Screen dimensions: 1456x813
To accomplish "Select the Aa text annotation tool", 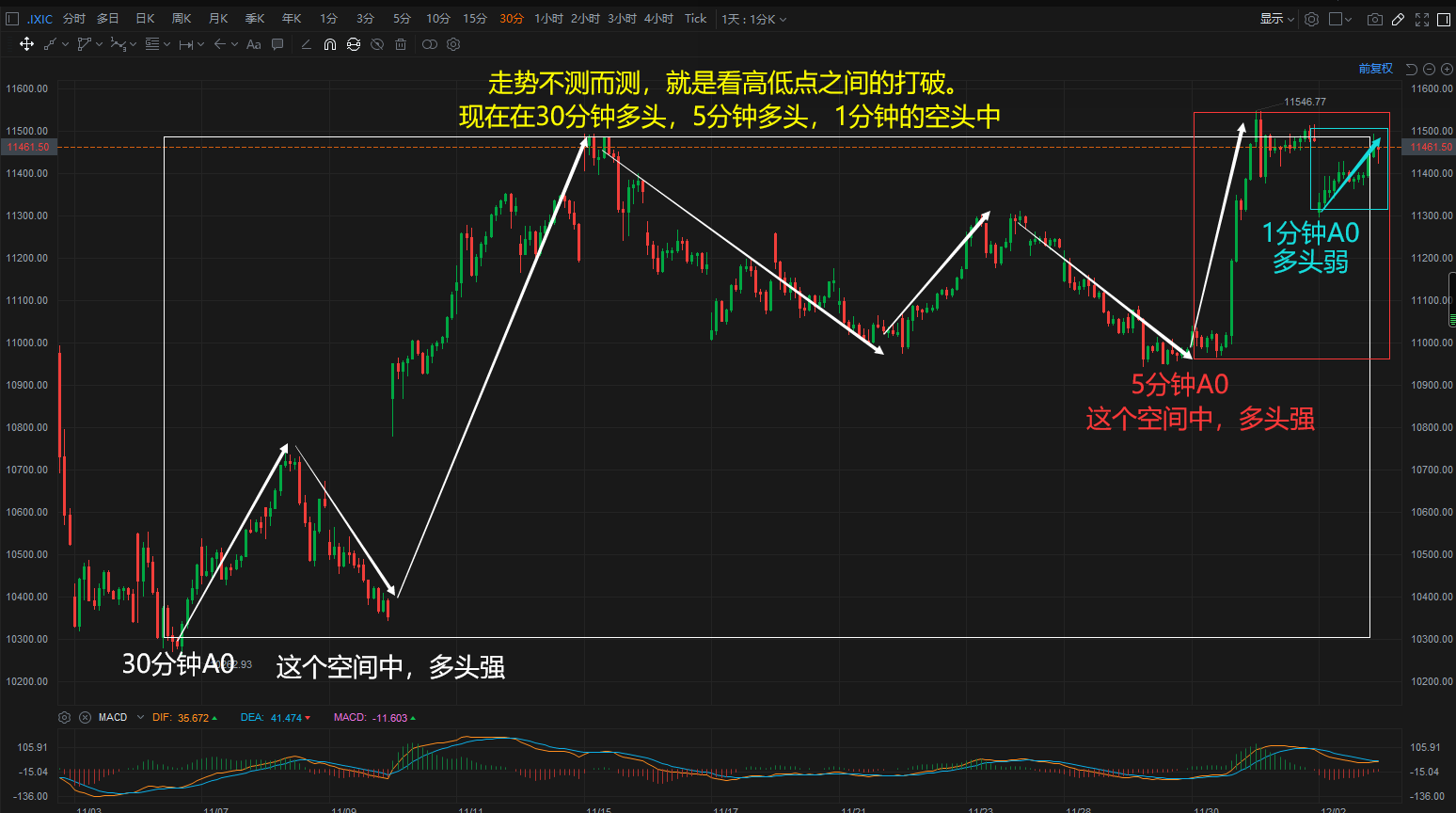I will (x=254, y=44).
